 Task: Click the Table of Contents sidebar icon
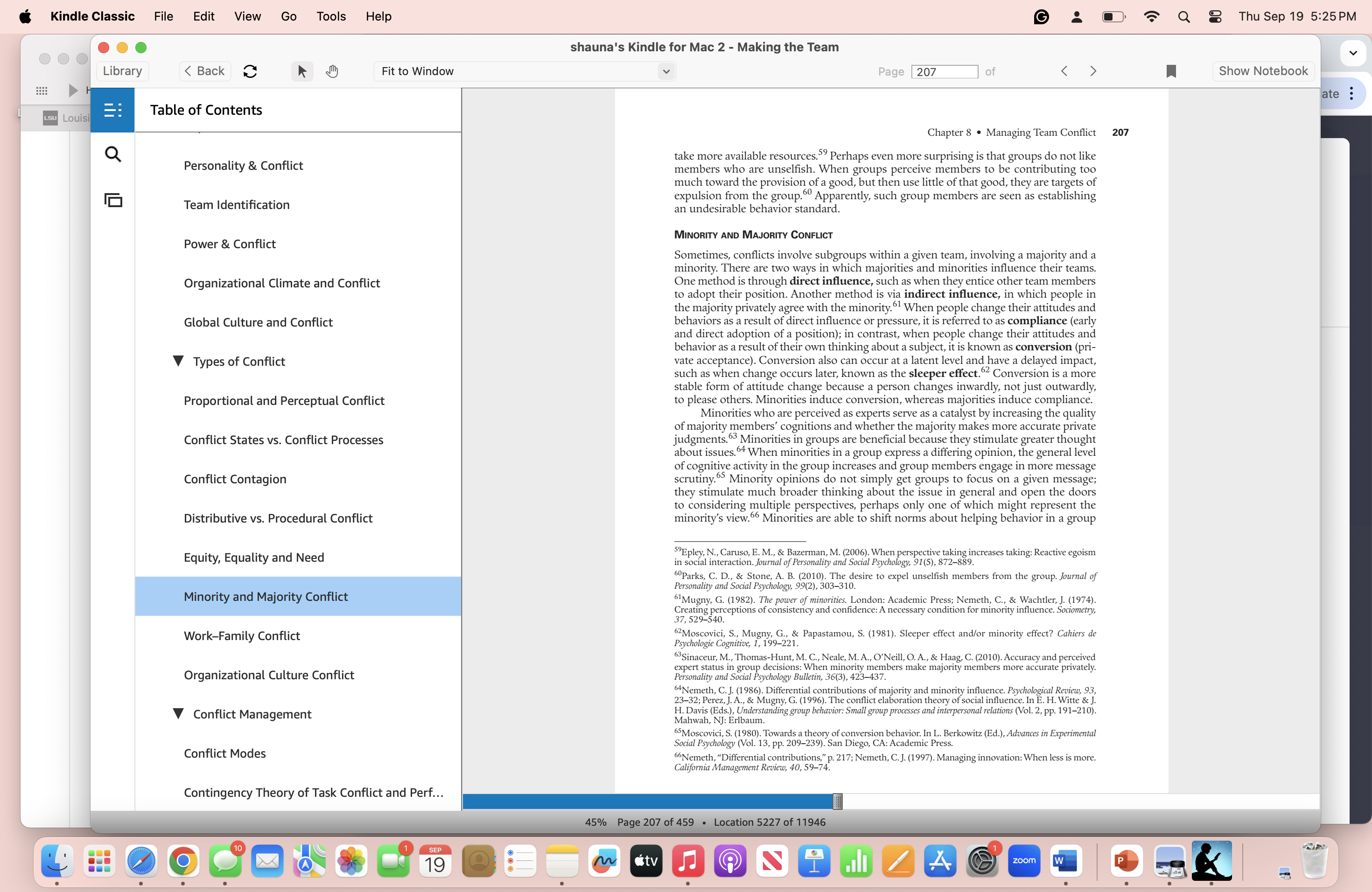coord(112,110)
